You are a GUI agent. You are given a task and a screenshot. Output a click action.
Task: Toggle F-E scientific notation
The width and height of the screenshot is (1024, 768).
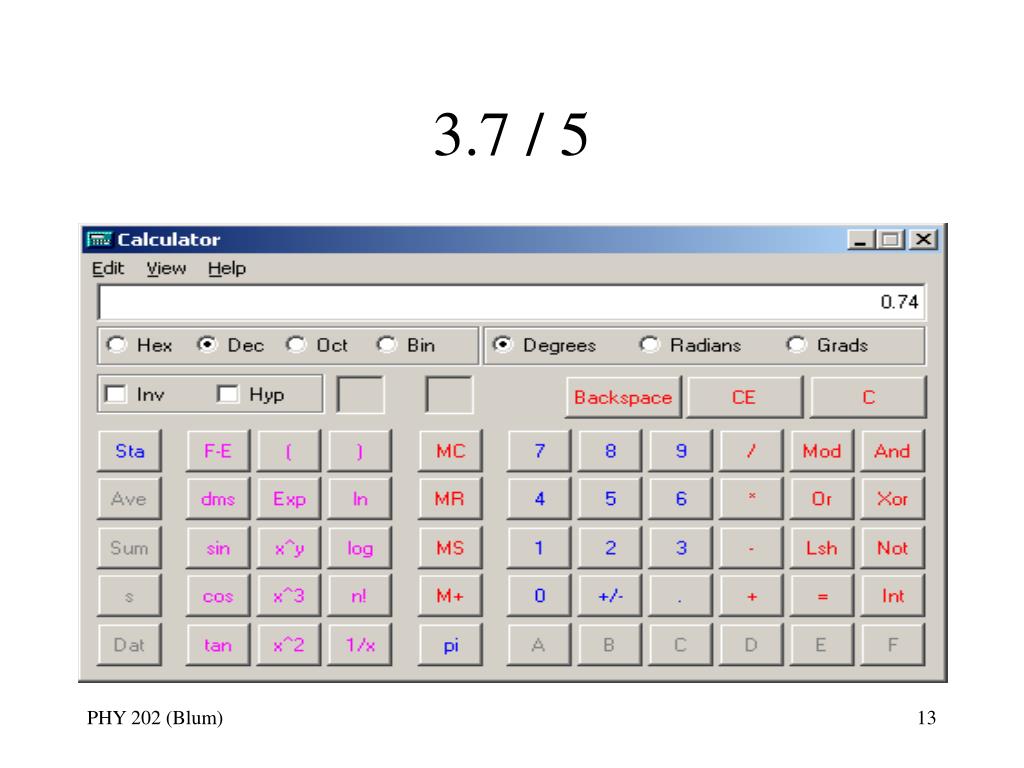pyautogui.click(x=217, y=451)
